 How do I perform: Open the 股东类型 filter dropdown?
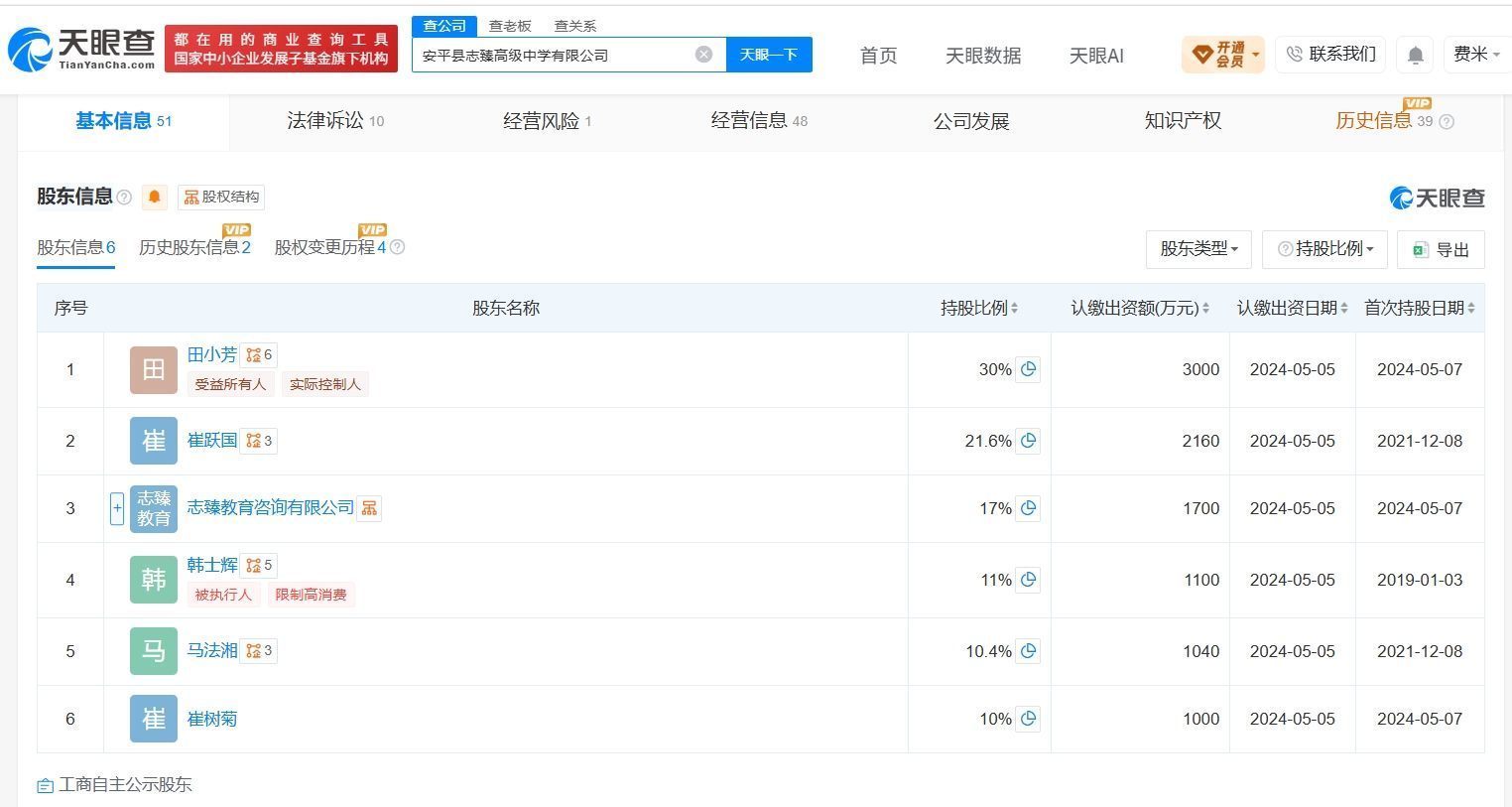1198,249
